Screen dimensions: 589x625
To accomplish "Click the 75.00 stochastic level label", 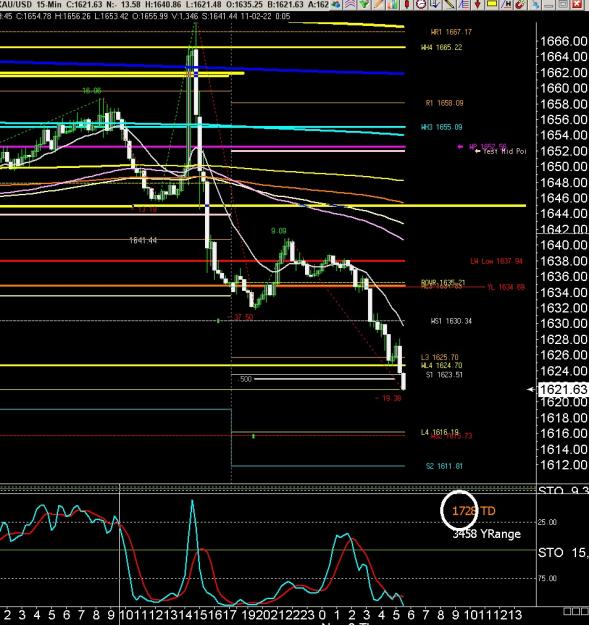I will click(547, 578).
